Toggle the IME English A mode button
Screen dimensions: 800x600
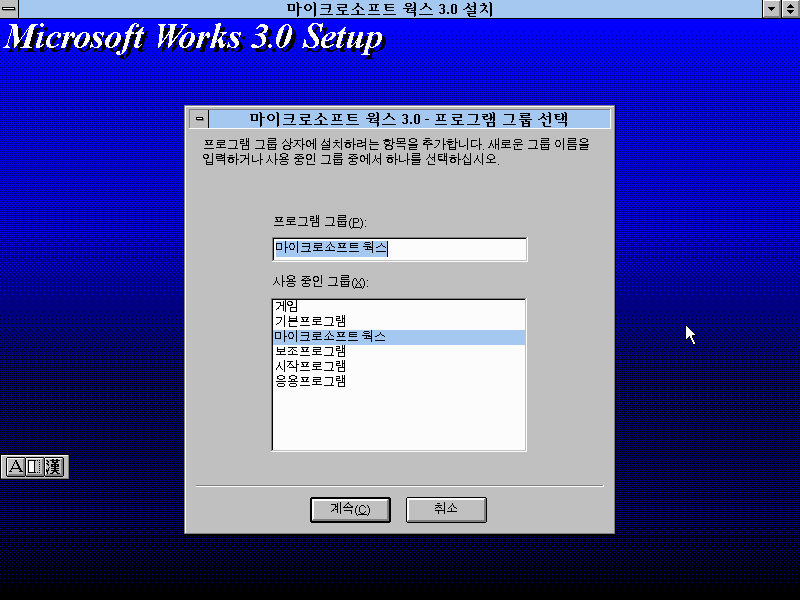15,467
